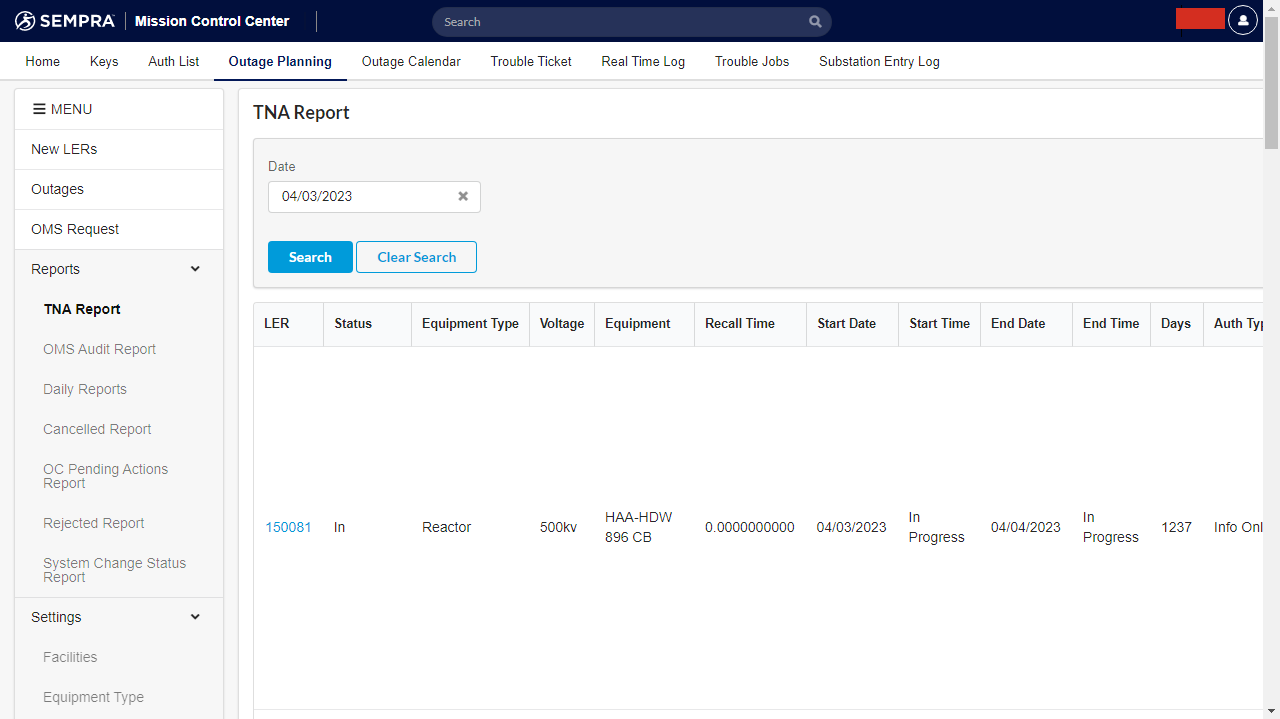The image size is (1280, 719).
Task: Click the hamburger MENU icon
Action: (x=39, y=109)
